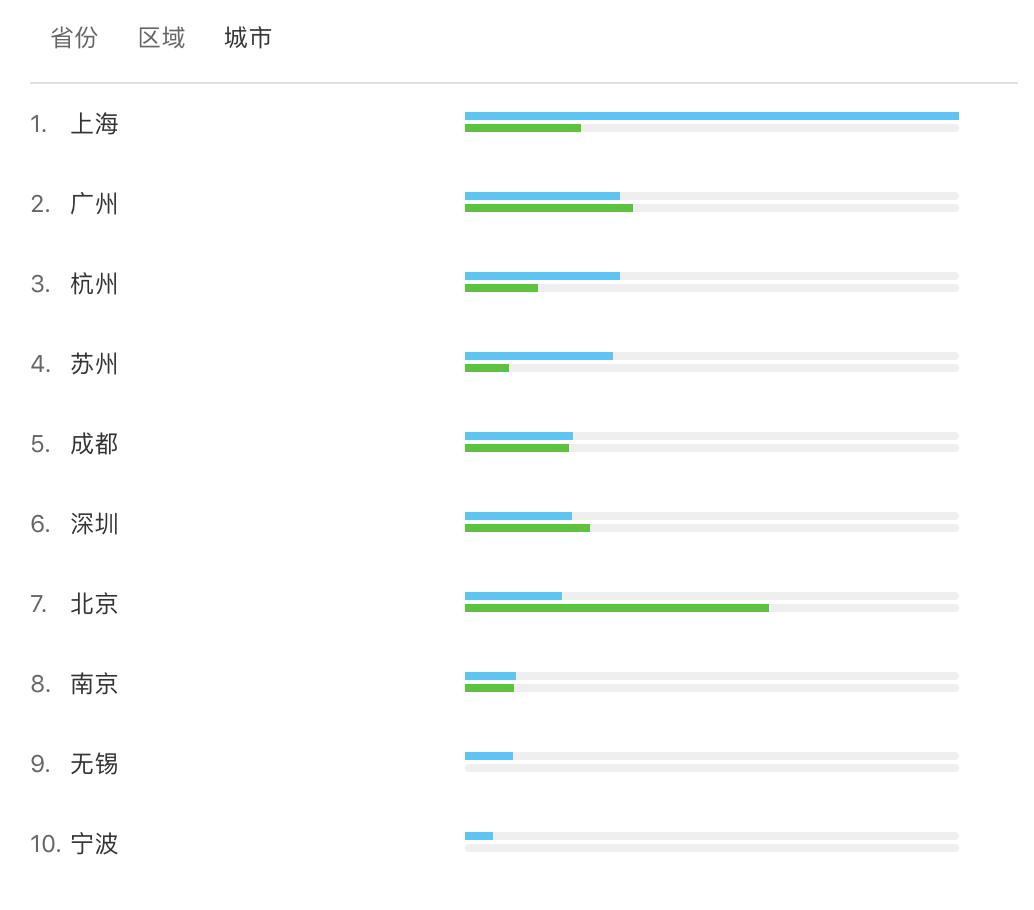This screenshot has height=910, width=1034.
Task: Click the blue bar for 杭州
Action: click(542, 276)
